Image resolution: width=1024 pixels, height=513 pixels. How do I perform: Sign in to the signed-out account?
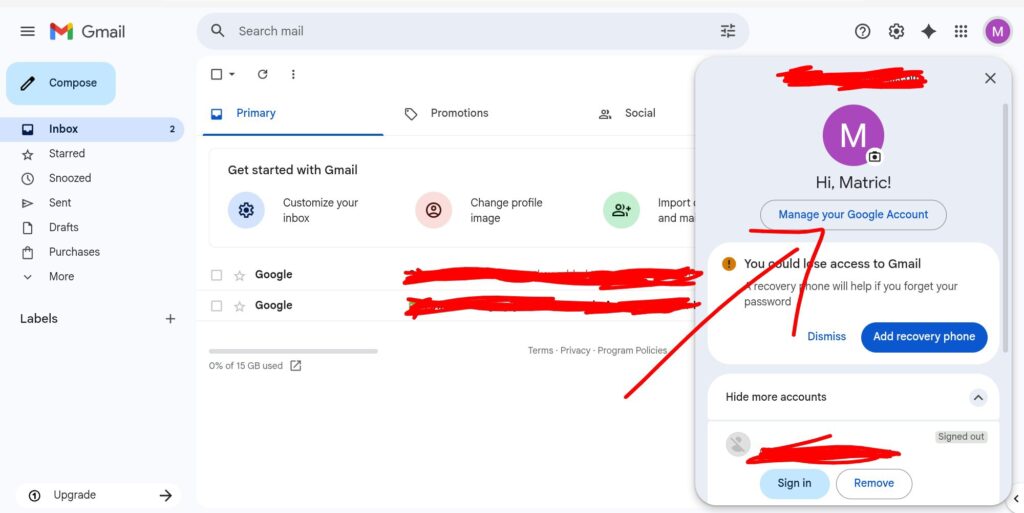794,484
